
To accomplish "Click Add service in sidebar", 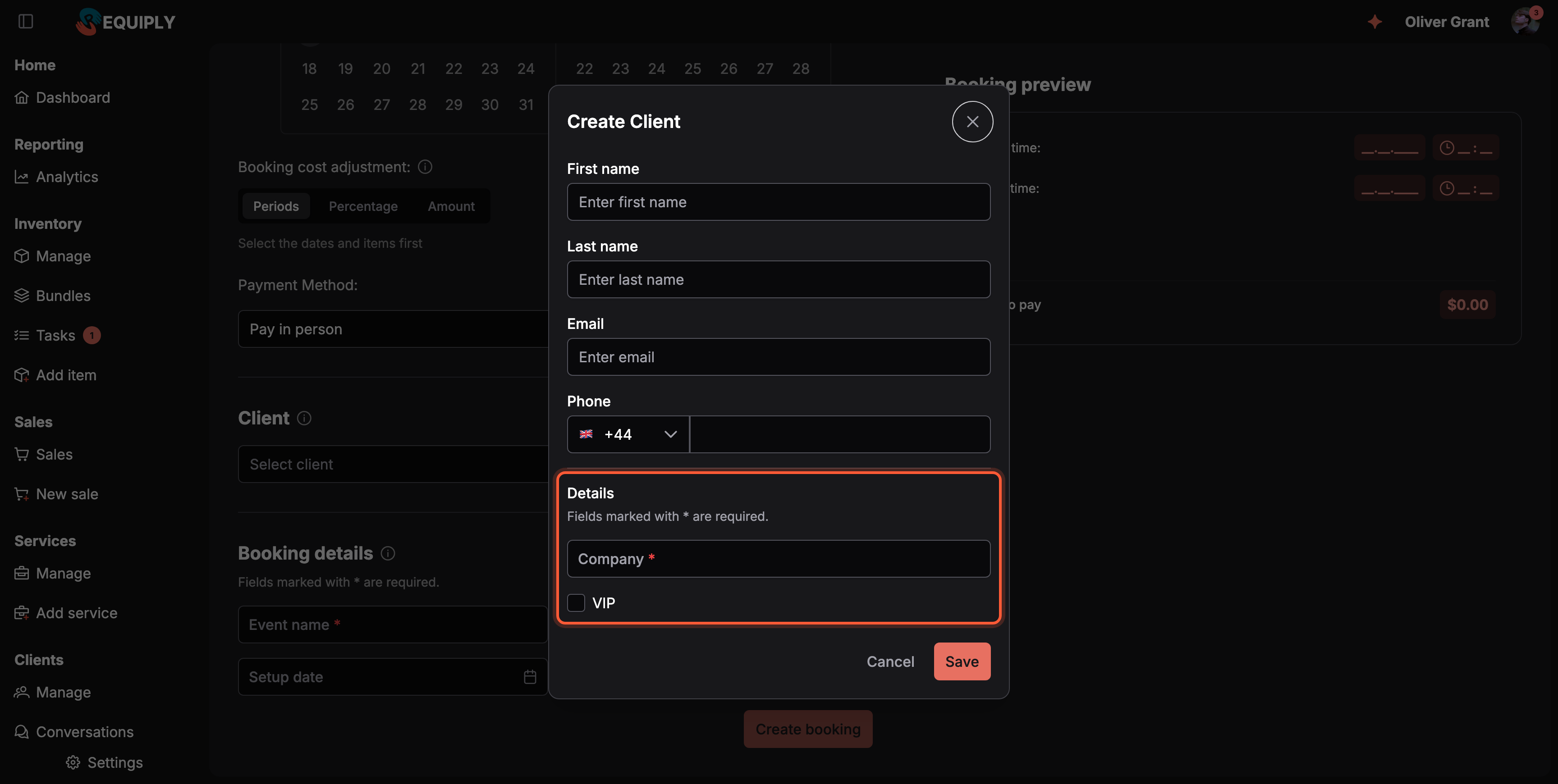I will 66,613.
